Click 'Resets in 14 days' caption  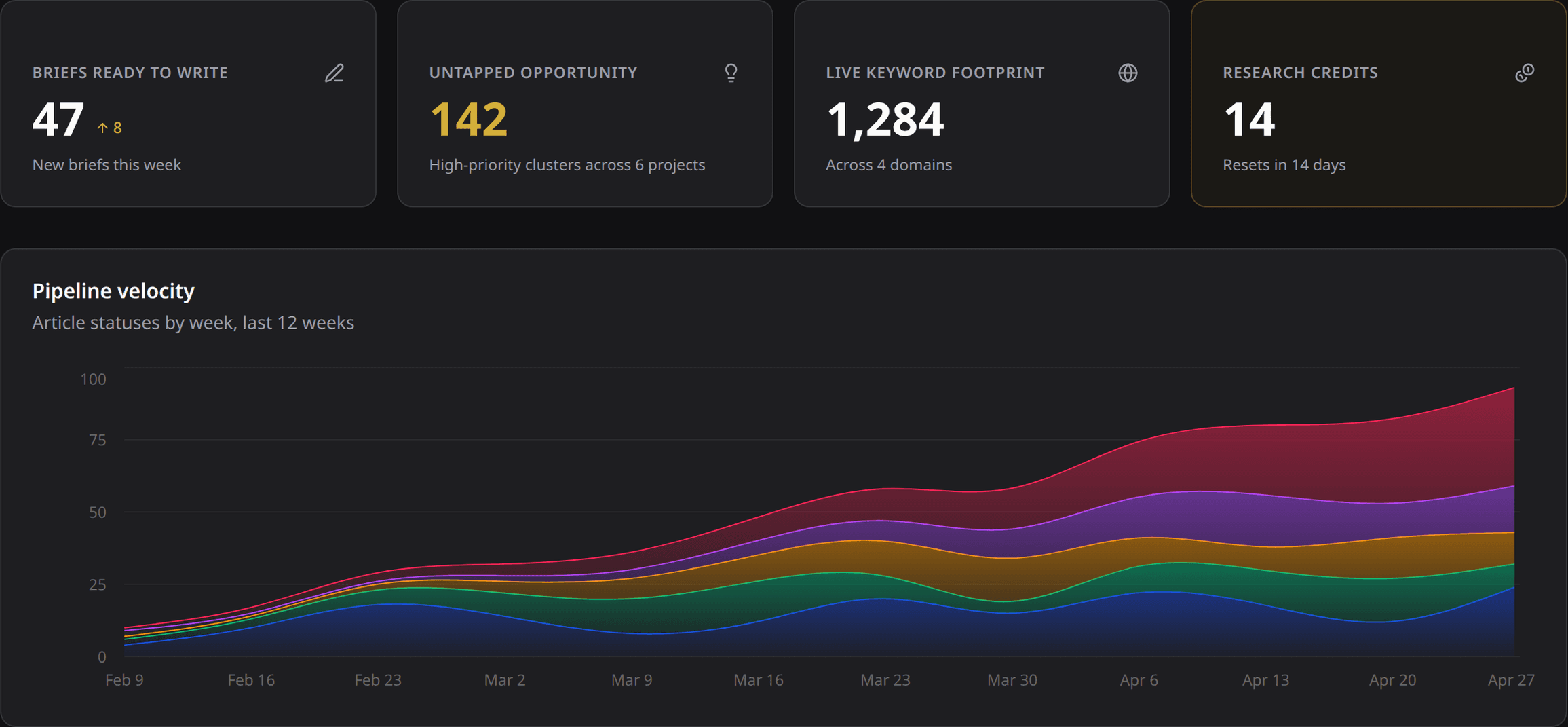coord(1284,165)
